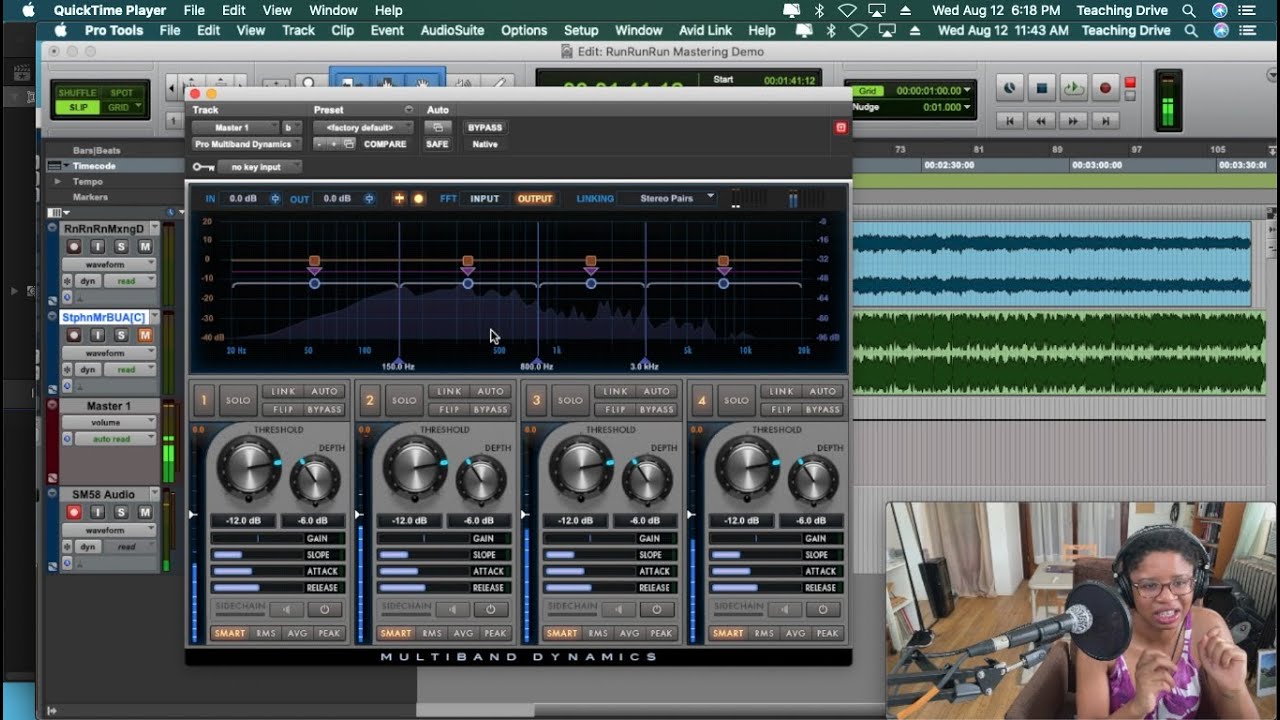Click band 1 sidechain power icon

[x=325, y=609]
